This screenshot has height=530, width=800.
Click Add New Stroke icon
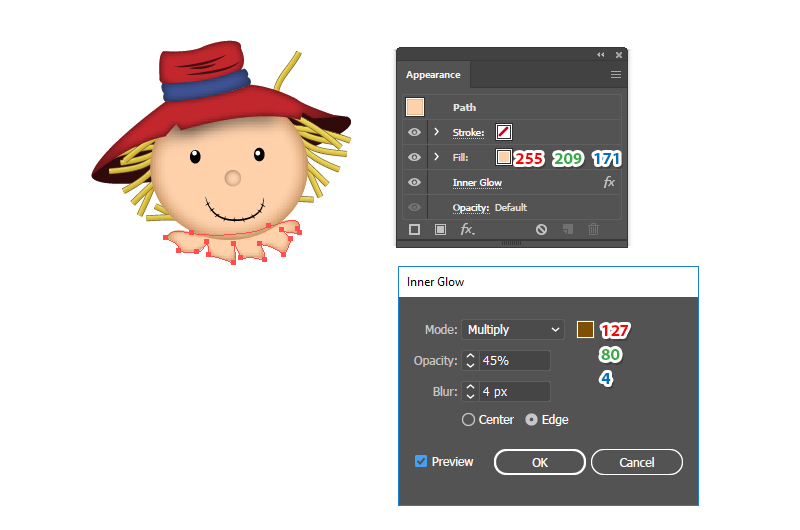click(x=414, y=230)
